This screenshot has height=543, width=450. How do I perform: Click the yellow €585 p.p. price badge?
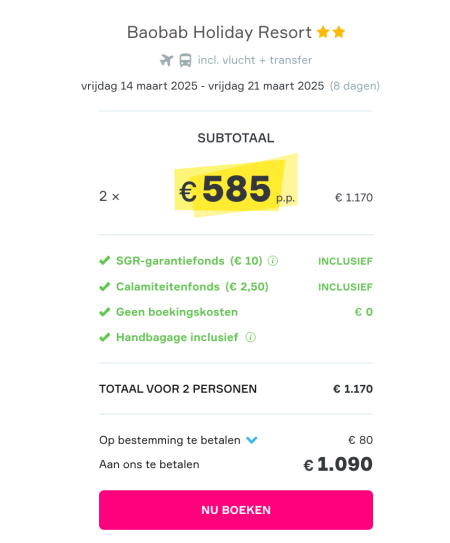point(236,186)
